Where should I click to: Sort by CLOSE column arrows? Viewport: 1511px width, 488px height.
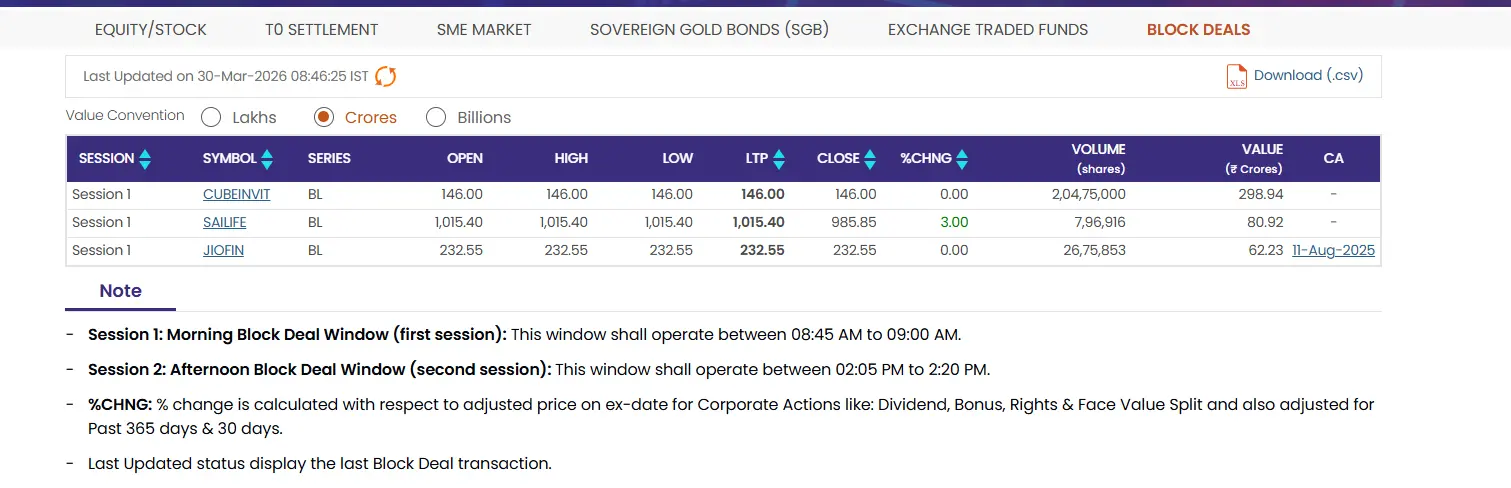coord(870,158)
